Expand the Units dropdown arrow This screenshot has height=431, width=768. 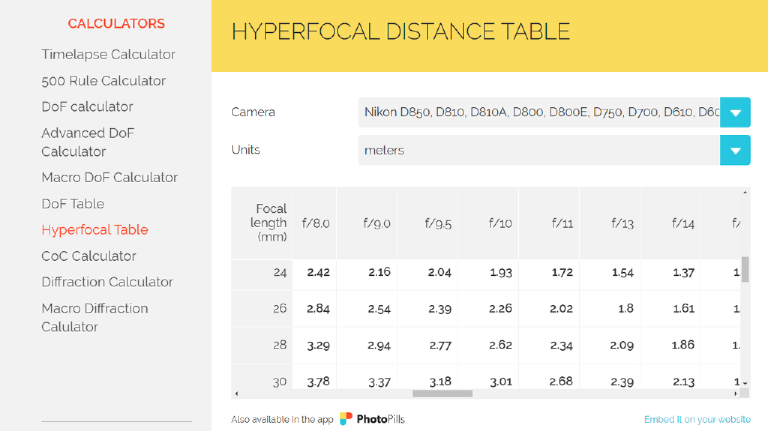735,150
